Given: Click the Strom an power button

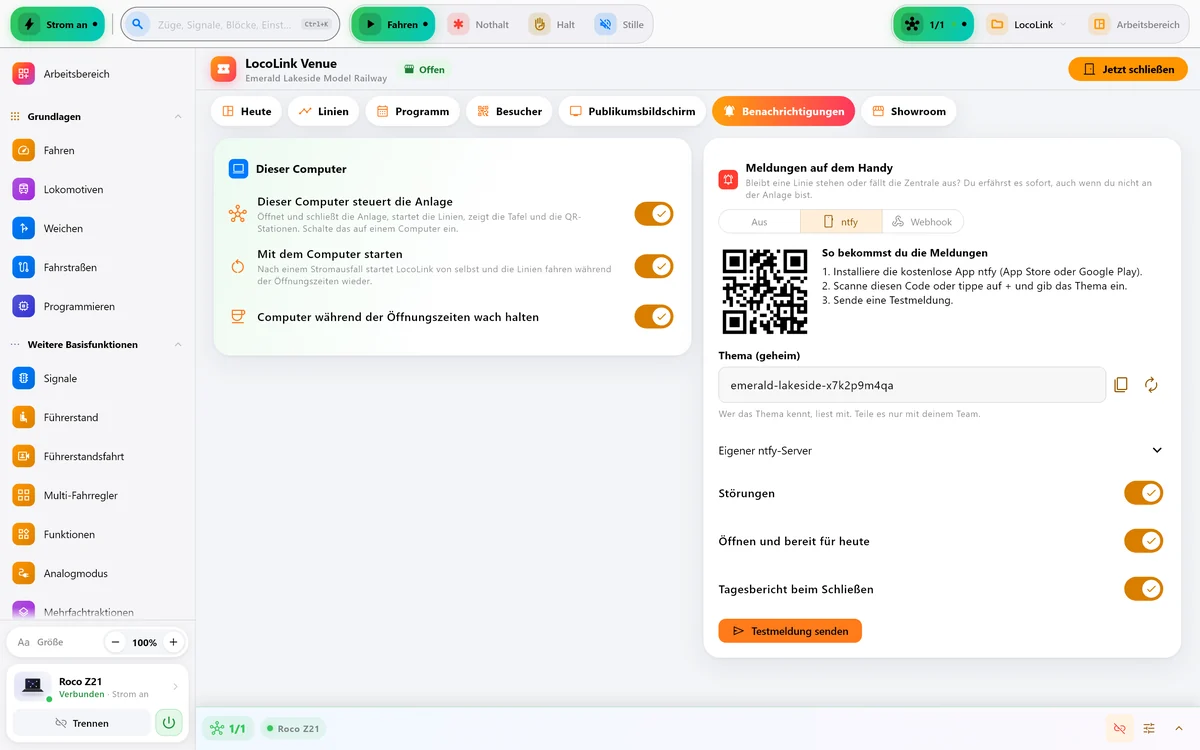Looking at the screenshot, I should click(57, 24).
